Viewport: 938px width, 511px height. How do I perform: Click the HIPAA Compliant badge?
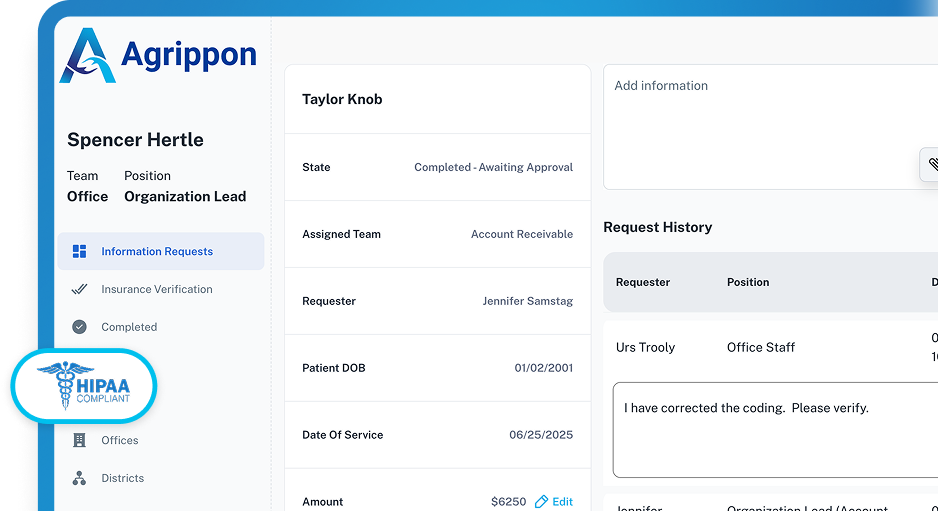pos(85,385)
